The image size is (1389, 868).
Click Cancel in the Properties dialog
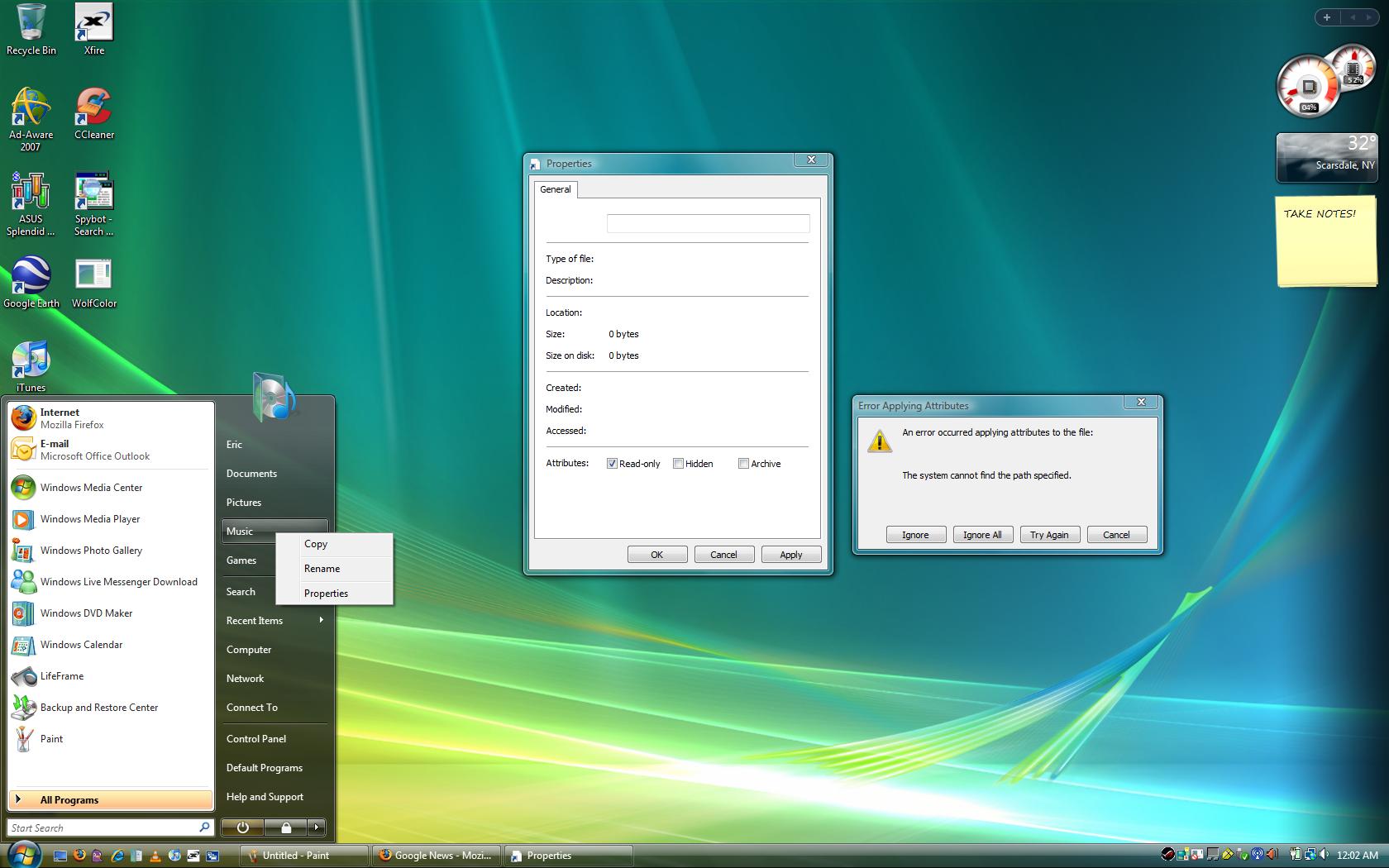[724, 555]
